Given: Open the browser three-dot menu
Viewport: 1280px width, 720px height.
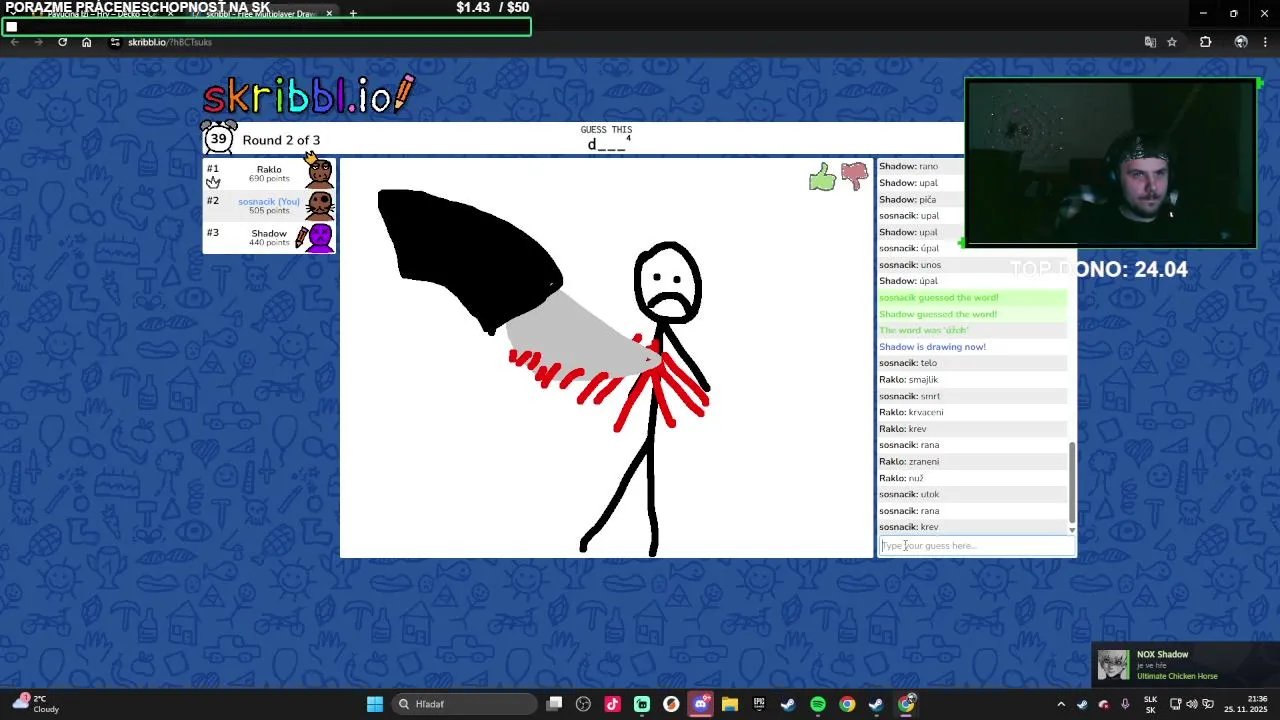Looking at the screenshot, I should [x=1266, y=42].
